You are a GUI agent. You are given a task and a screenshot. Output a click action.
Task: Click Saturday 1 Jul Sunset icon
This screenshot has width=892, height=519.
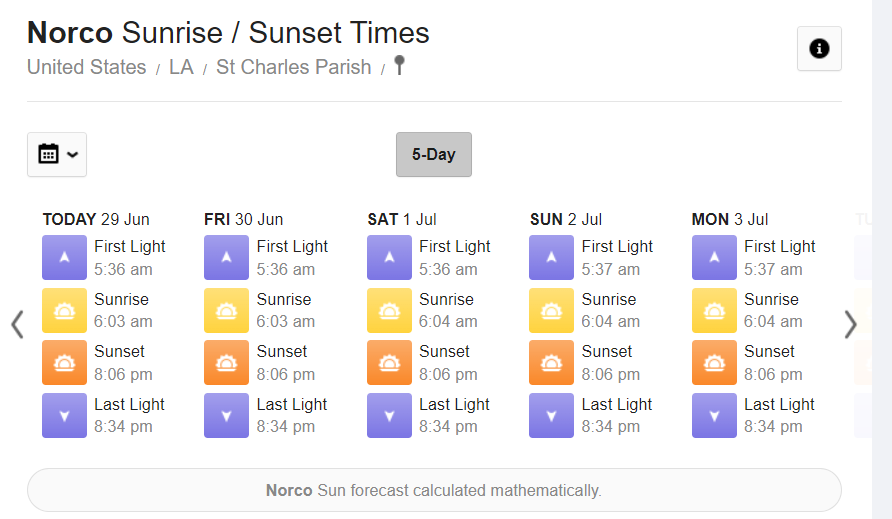389,363
